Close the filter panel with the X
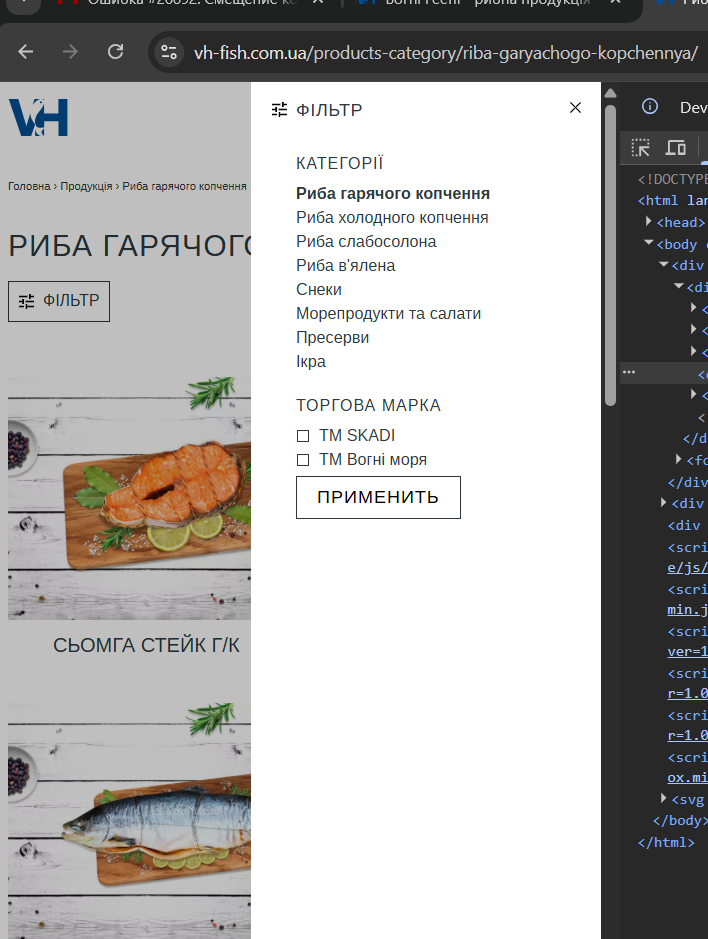Viewport: 708px width, 939px height. tap(575, 108)
